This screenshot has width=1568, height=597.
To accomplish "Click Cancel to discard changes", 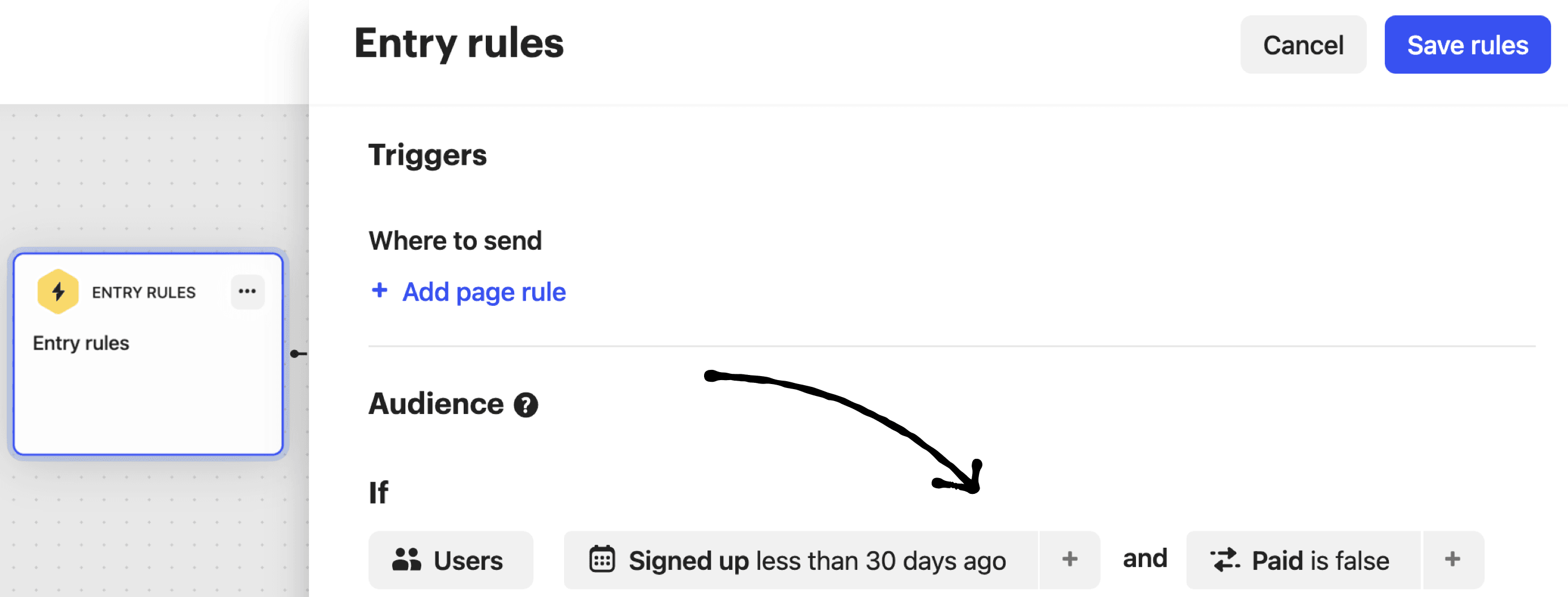I will [x=1303, y=44].
